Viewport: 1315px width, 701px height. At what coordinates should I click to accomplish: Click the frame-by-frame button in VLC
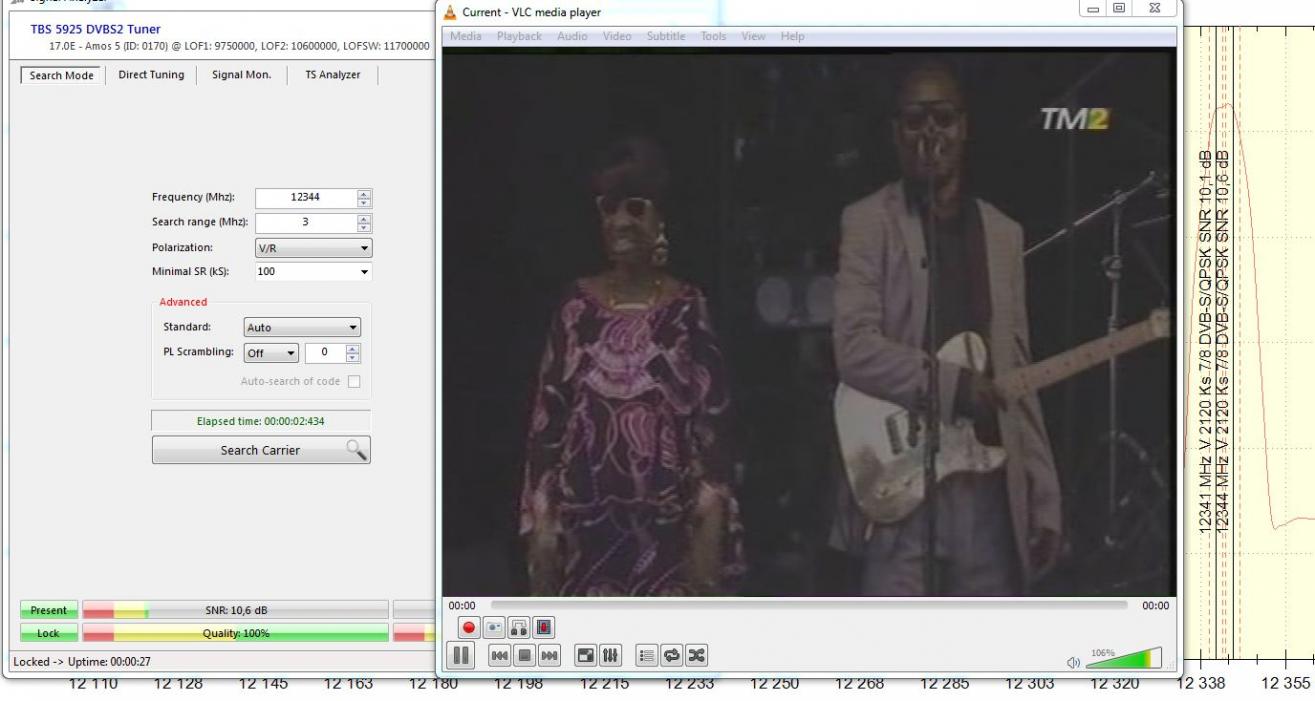(x=542, y=627)
